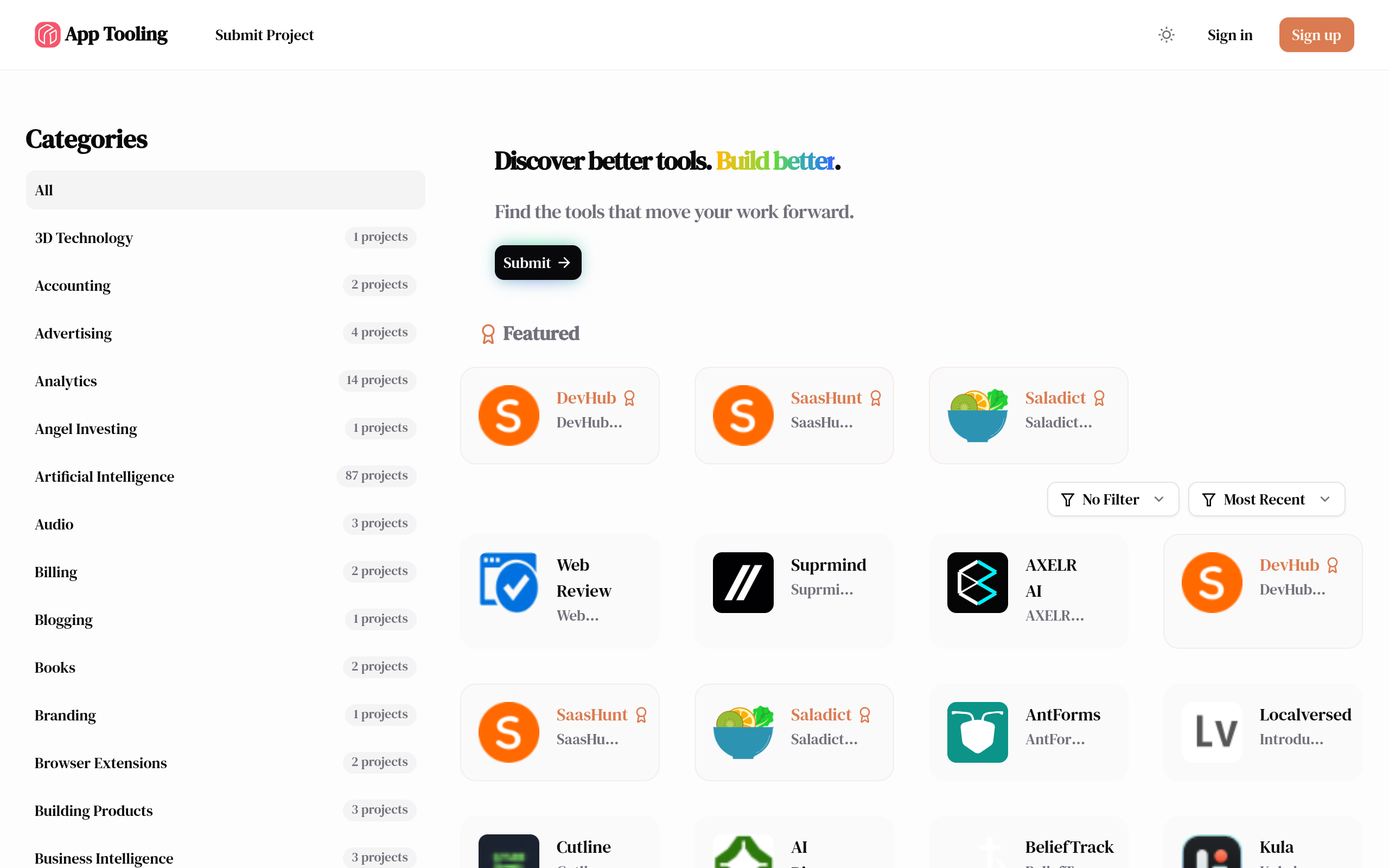Click the Suprmind double-slash logo
Image resolution: width=1389 pixels, height=868 pixels.
(743, 582)
